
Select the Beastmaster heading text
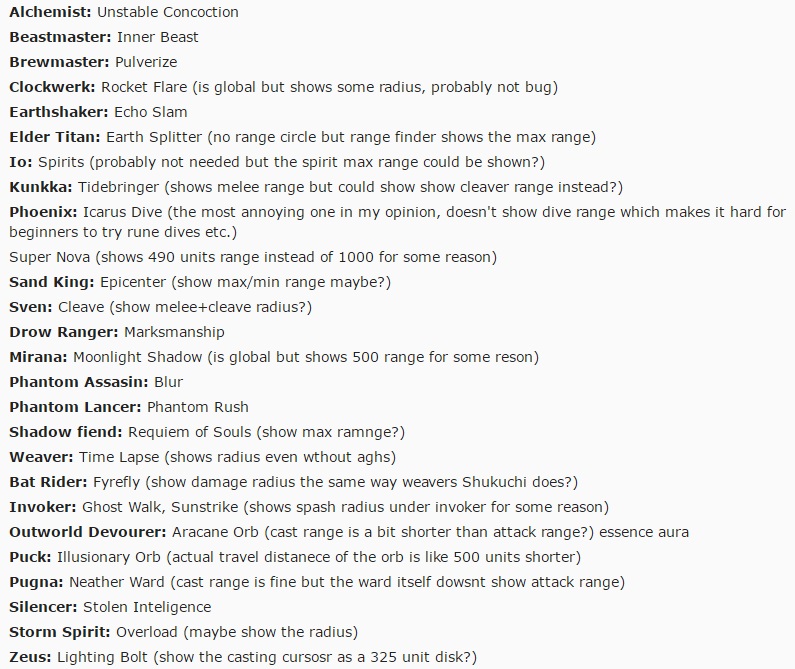(x=60, y=37)
